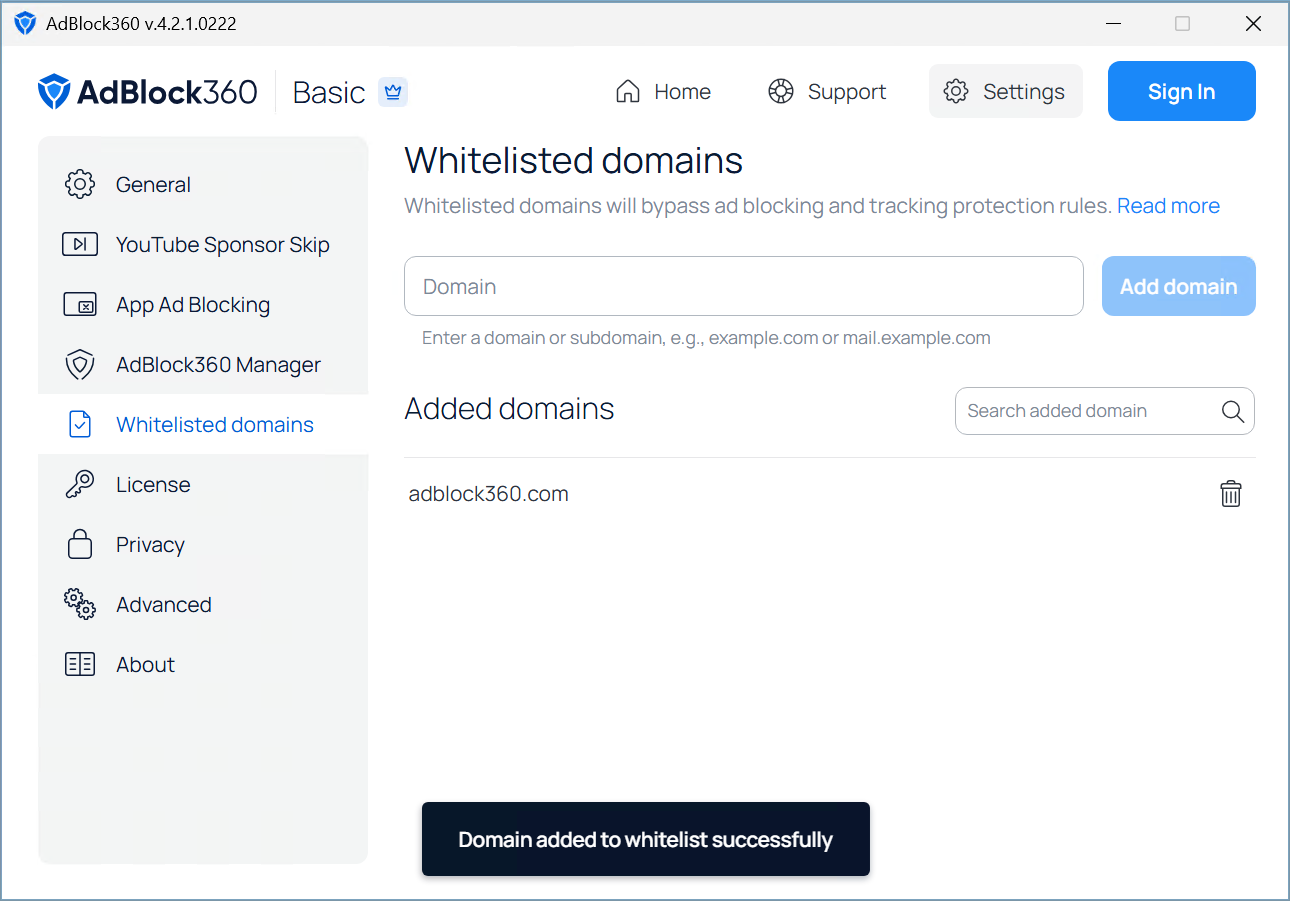The height and width of the screenshot is (901, 1290).
Task: Click the Added domains heading
Action: point(510,409)
